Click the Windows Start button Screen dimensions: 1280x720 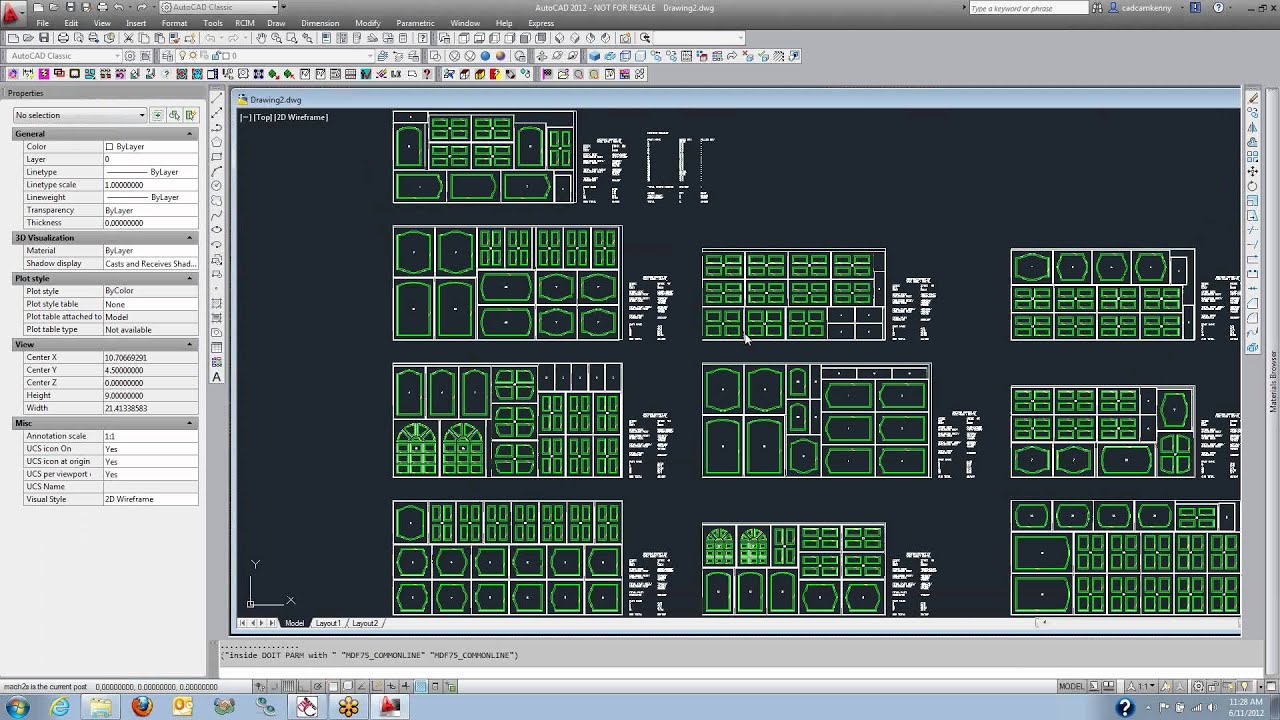tap(19, 707)
